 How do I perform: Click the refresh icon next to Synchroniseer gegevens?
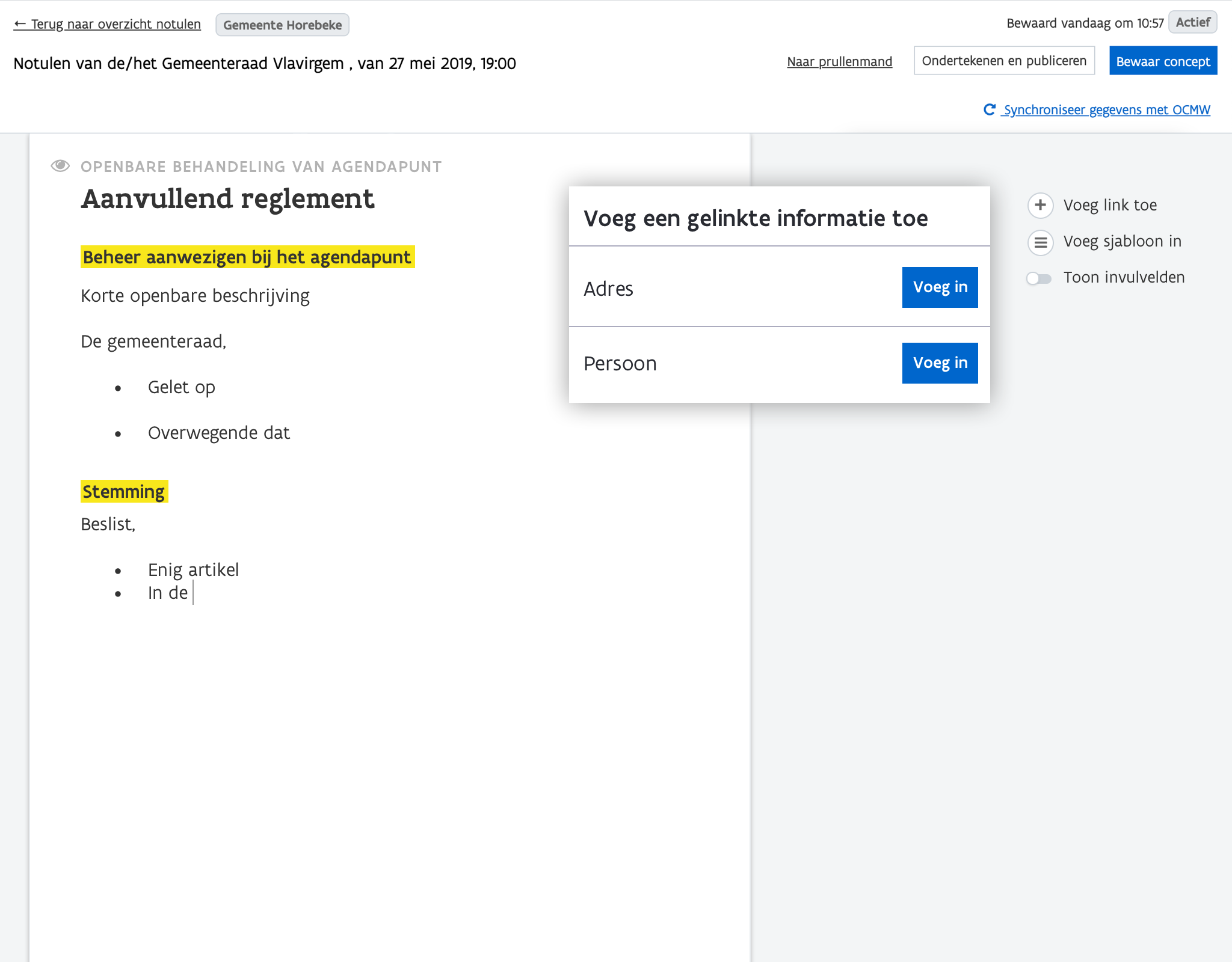(x=989, y=109)
